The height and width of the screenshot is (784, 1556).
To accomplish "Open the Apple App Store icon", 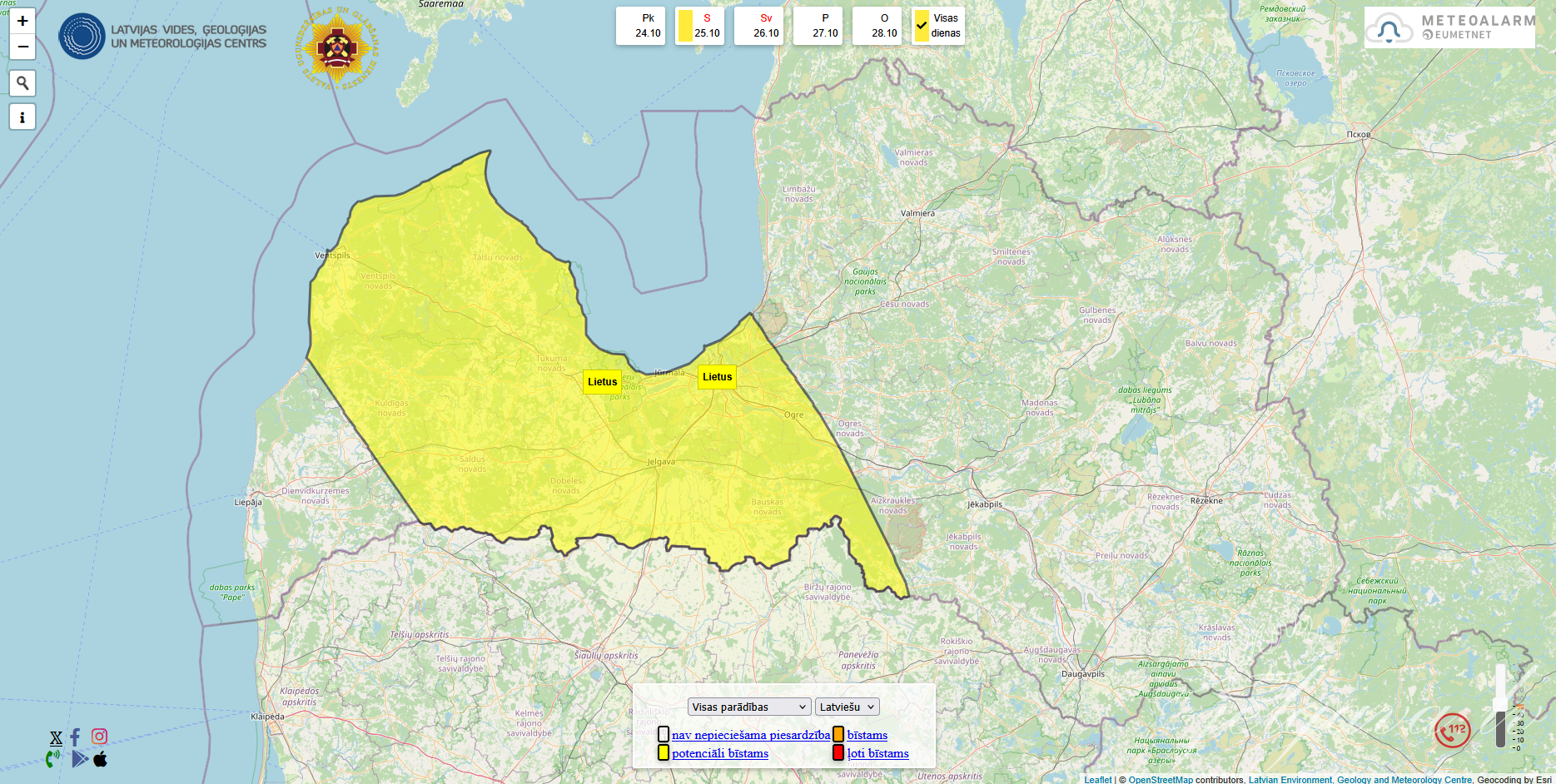I will pyautogui.click(x=101, y=759).
